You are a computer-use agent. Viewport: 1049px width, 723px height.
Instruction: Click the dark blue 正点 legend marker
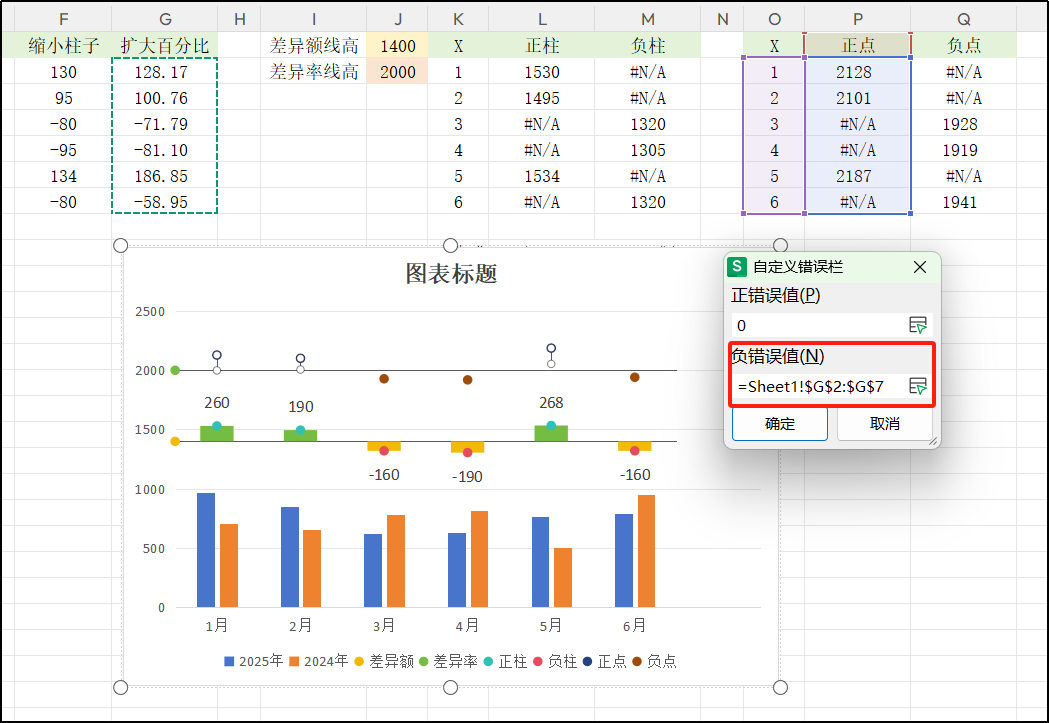click(x=586, y=661)
